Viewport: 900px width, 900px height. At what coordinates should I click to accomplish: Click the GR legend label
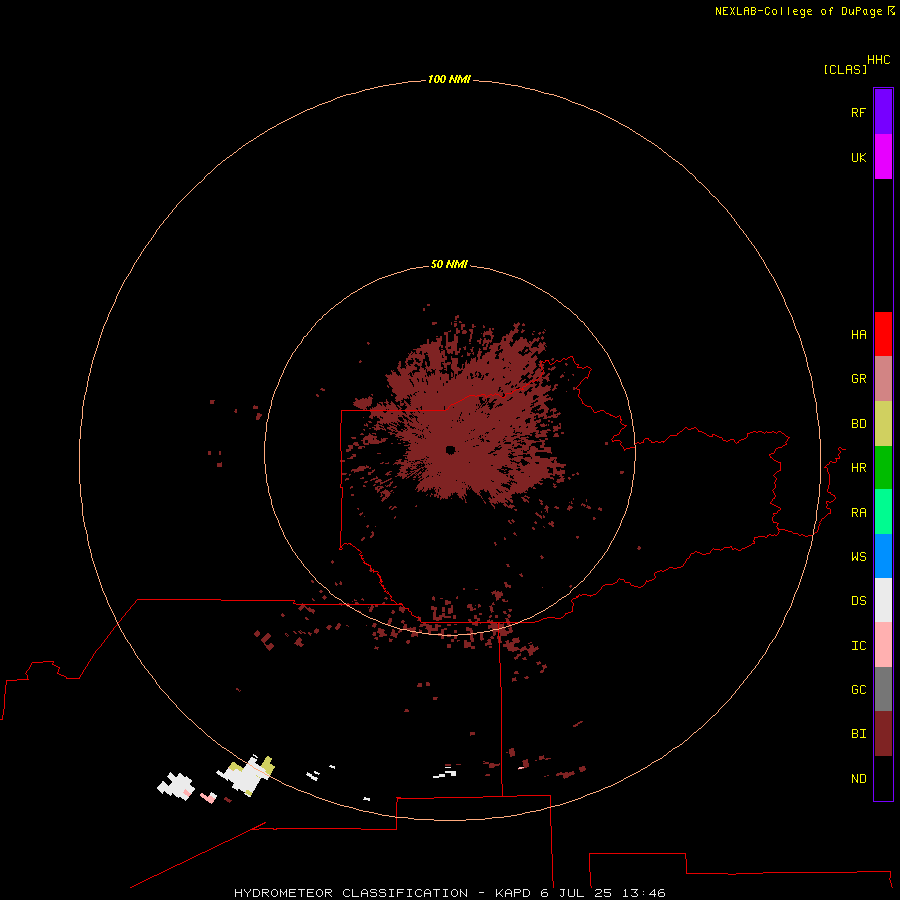858,379
